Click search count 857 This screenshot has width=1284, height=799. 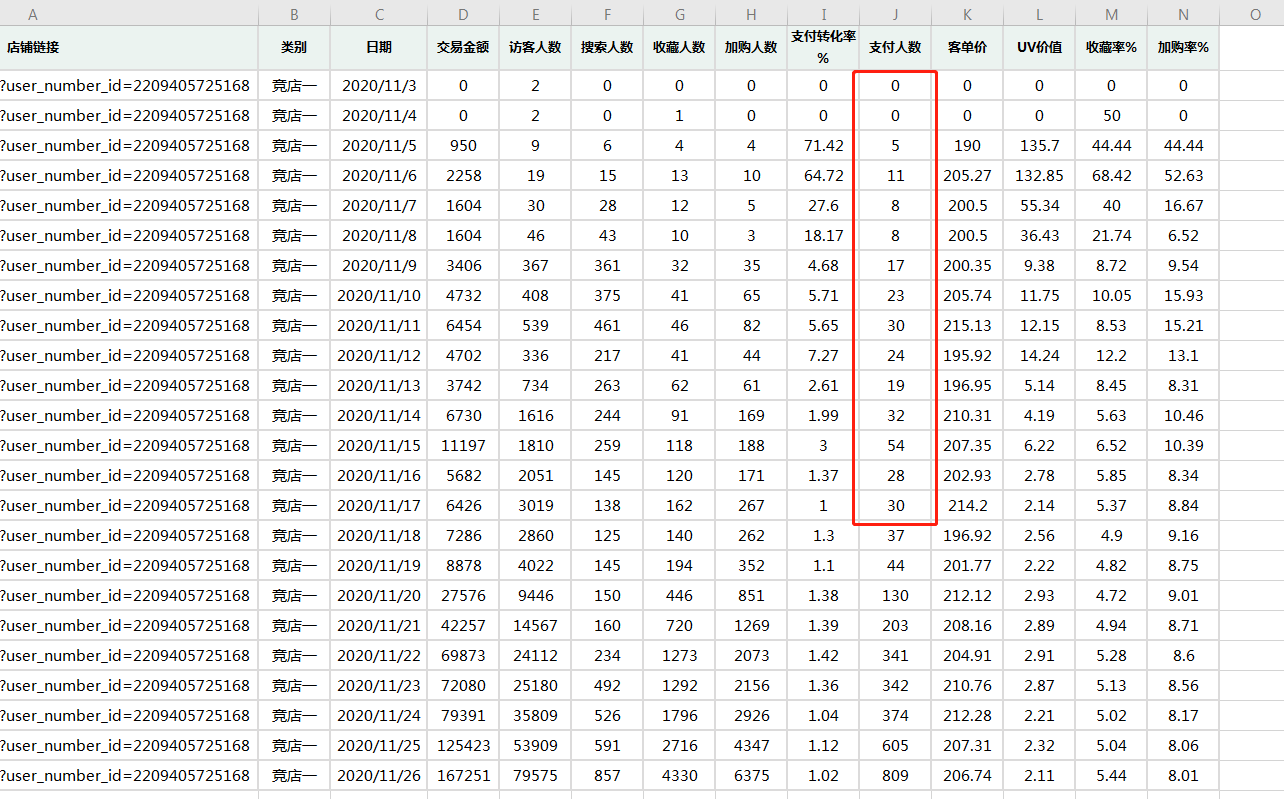pos(607,776)
